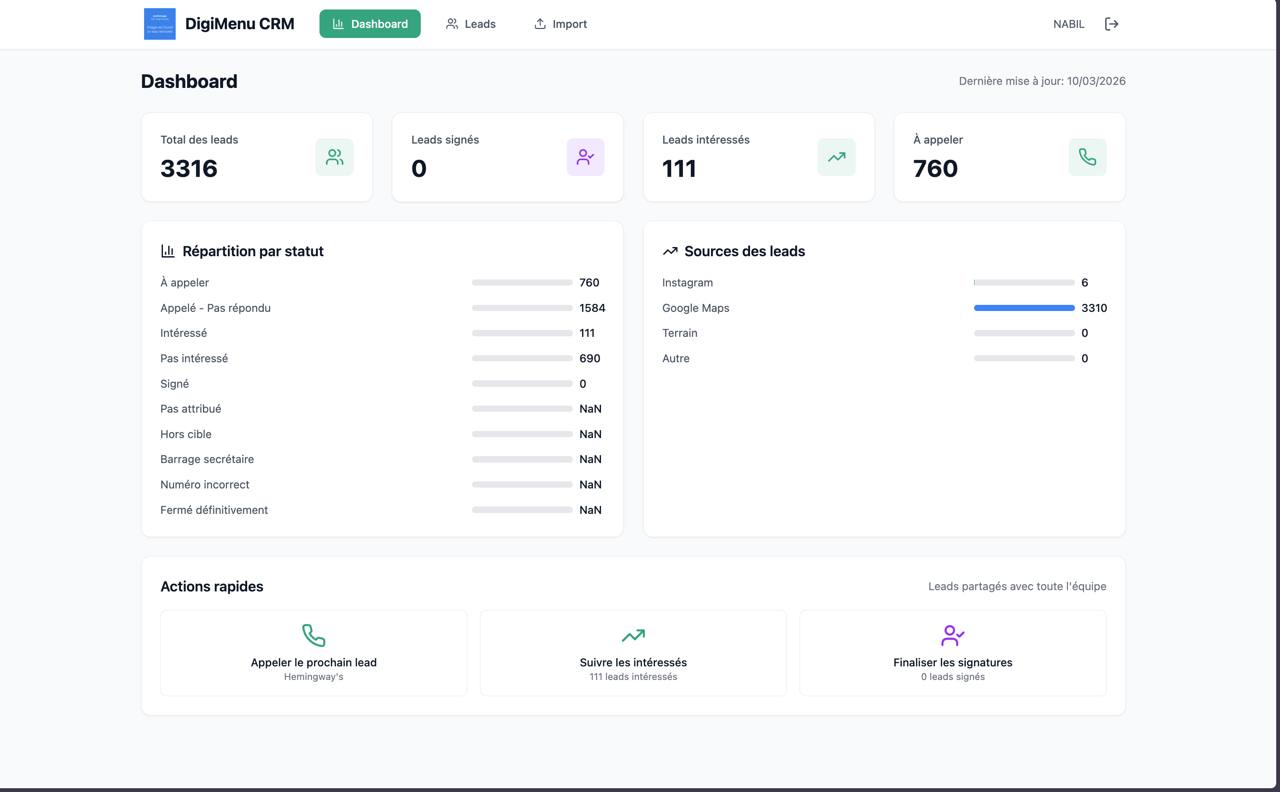
Task: Click the Appeler le prochain lead action card
Action: (313, 652)
